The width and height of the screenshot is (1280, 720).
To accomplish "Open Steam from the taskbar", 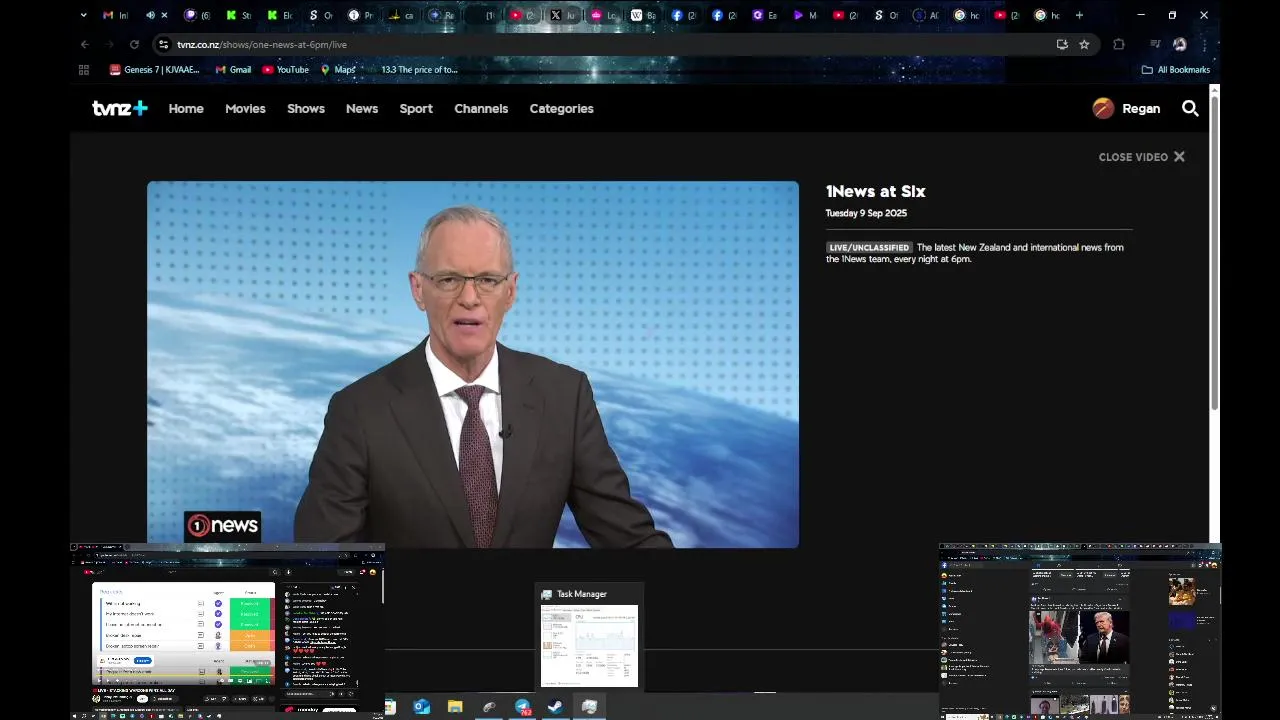I will coord(555,707).
